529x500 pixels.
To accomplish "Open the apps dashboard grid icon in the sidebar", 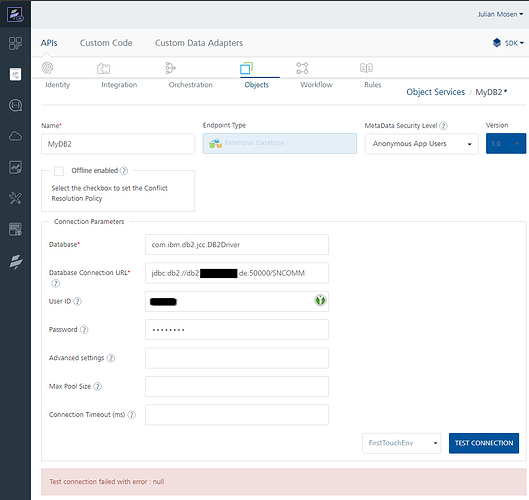I will (15, 43).
